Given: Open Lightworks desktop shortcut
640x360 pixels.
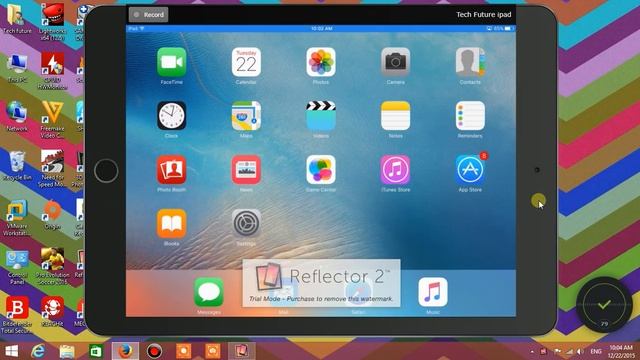Looking at the screenshot, I should (x=52, y=22).
